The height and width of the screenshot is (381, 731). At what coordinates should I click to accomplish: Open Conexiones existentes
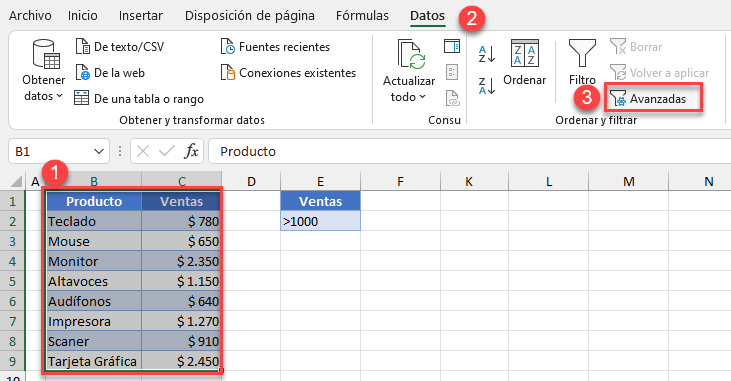(x=288, y=73)
